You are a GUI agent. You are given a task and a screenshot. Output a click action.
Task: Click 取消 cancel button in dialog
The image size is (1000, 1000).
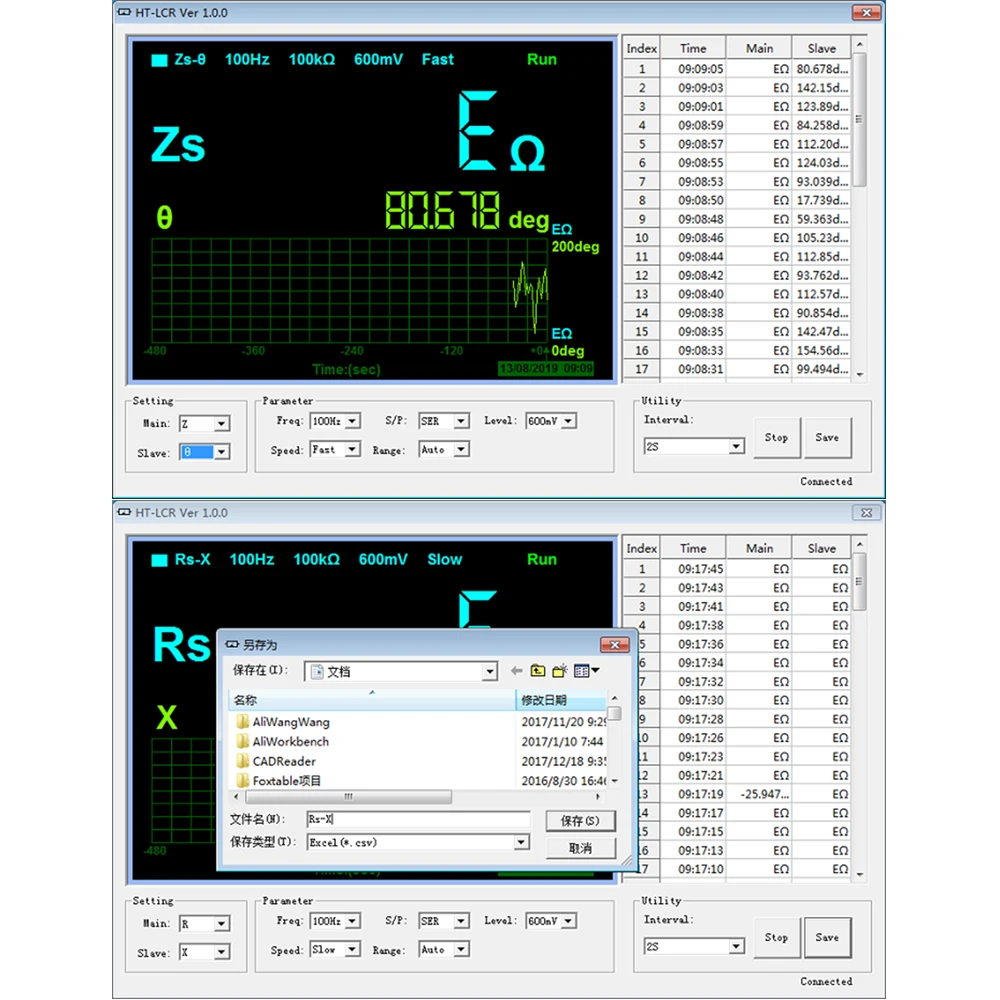point(580,848)
